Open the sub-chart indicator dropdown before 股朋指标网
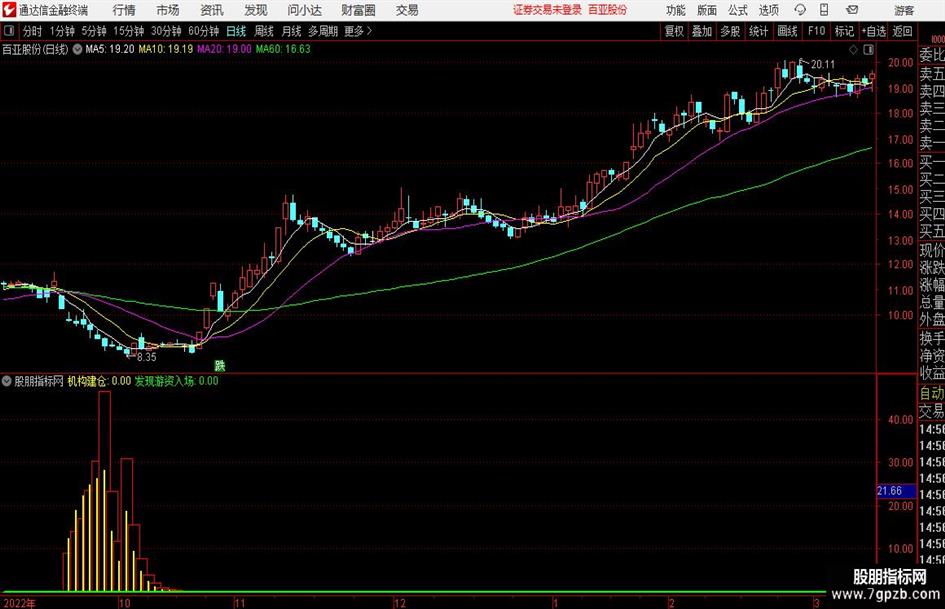 pyautogui.click(x=7, y=381)
